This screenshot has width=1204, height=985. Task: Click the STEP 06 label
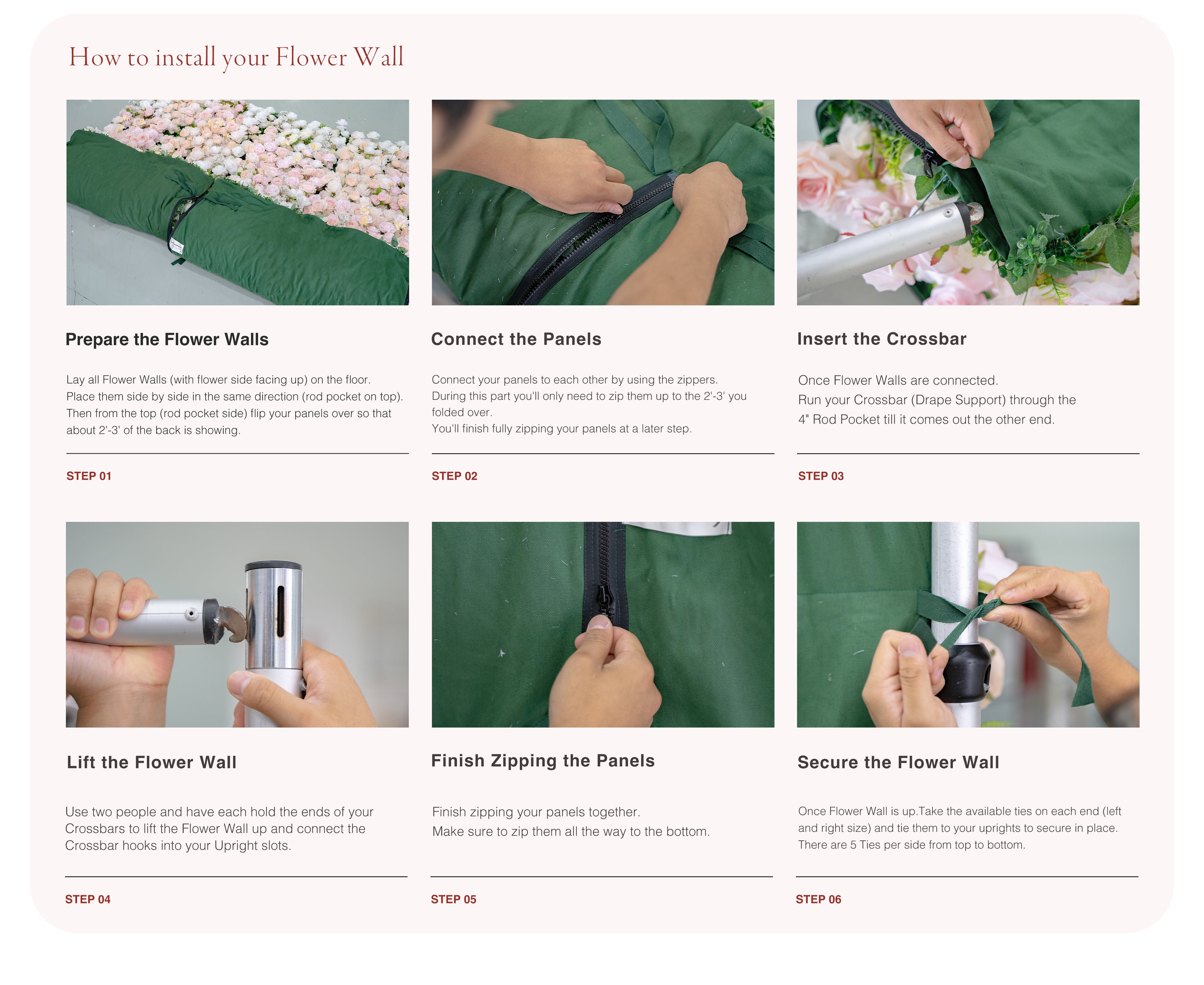[818, 899]
